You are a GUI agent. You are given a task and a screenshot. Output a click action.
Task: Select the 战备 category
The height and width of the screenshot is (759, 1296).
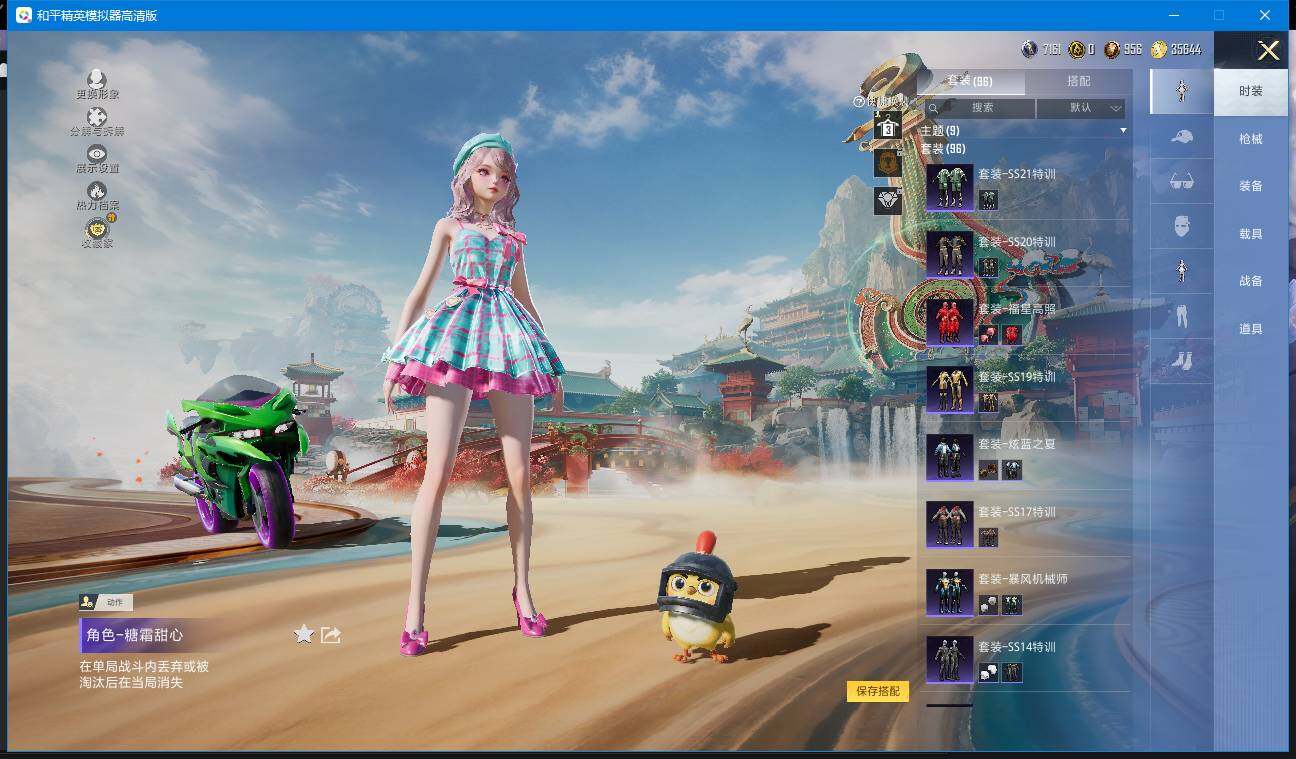pos(1250,281)
